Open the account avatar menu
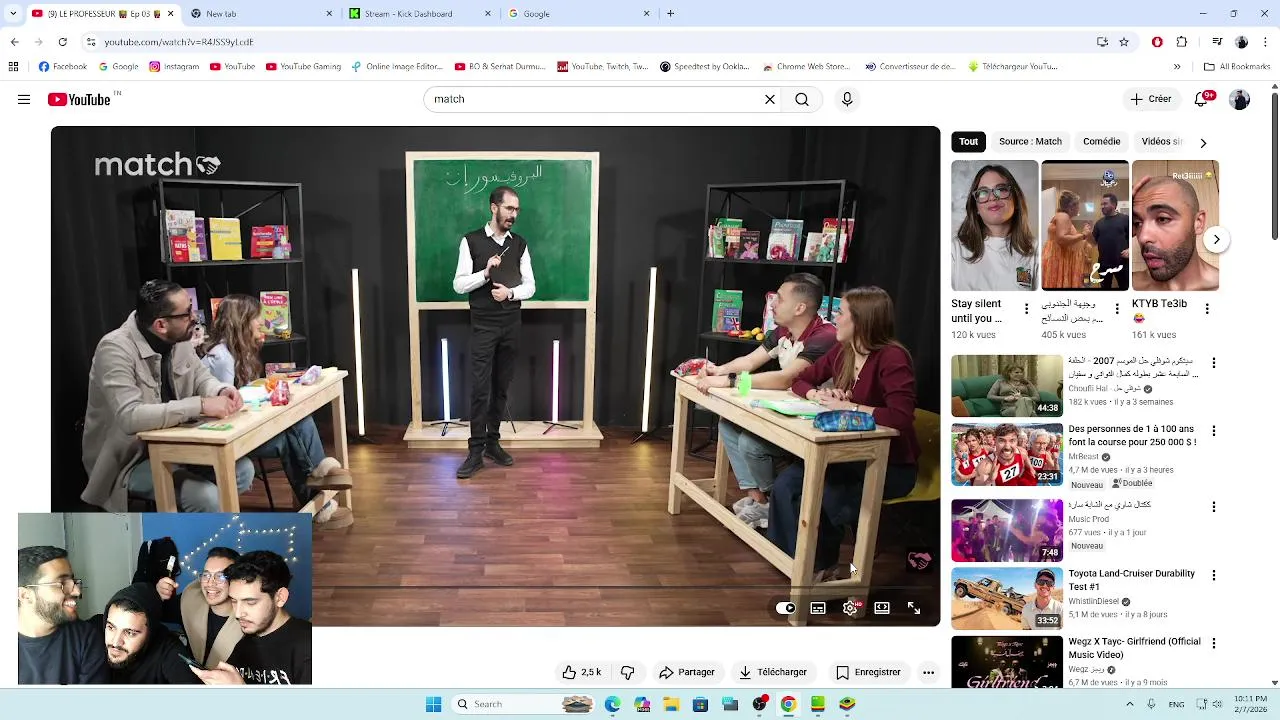The height and width of the screenshot is (720, 1280). [x=1240, y=99]
